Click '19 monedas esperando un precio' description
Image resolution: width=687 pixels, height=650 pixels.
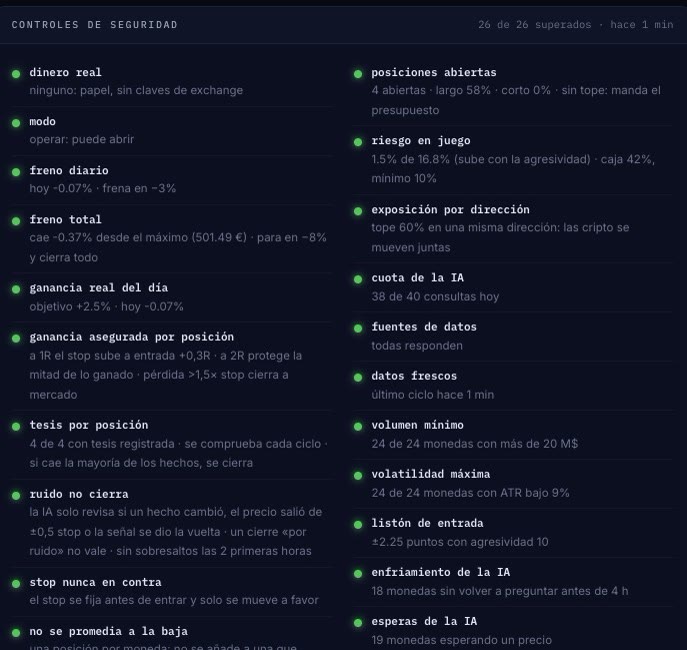(462, 640)
